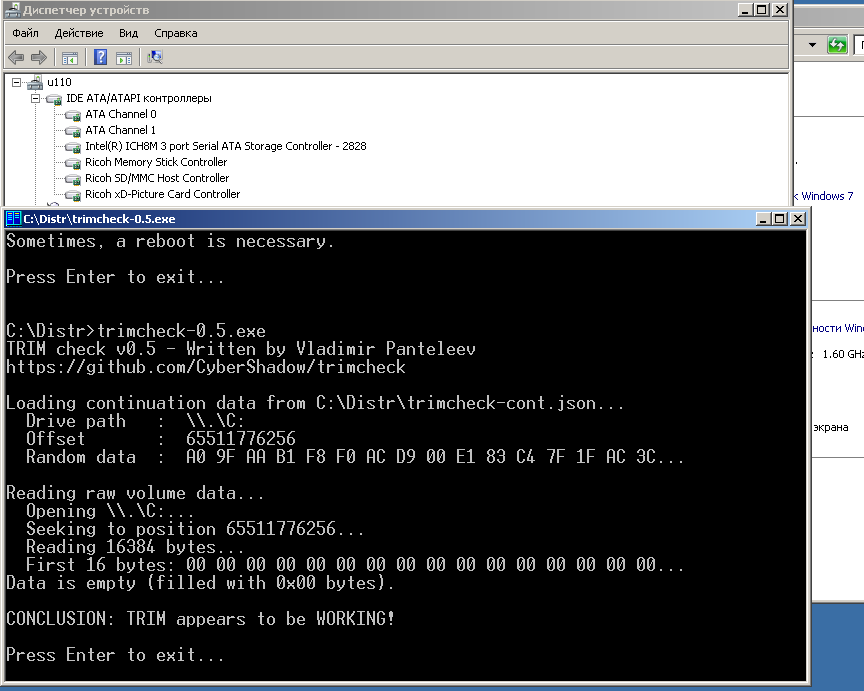Open the Файл menu
Image resolution: width=864 pixels, height=691 pixels.
pyautogui.click(x=25, y=33)
